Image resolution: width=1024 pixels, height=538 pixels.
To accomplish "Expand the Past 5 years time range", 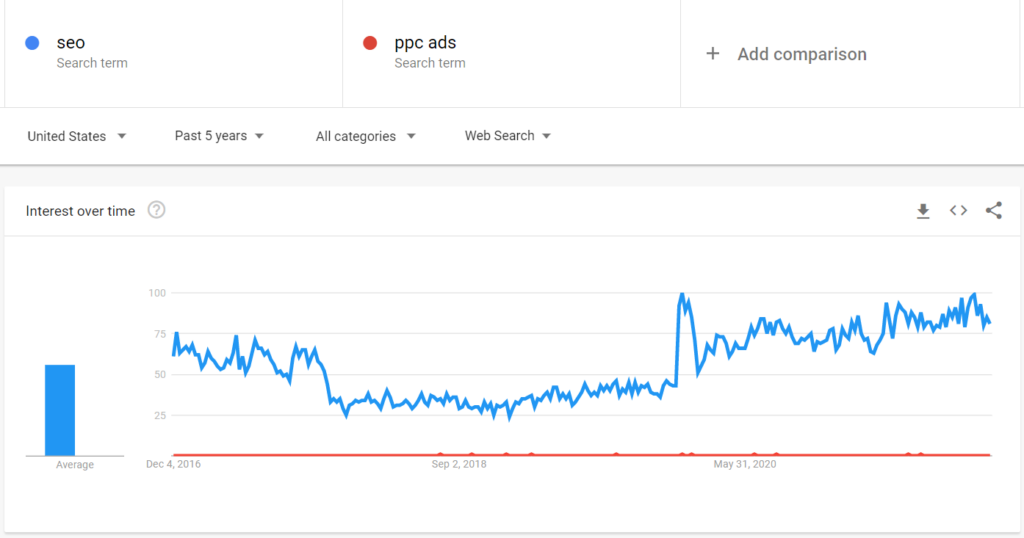I will [x=219, y=136].
